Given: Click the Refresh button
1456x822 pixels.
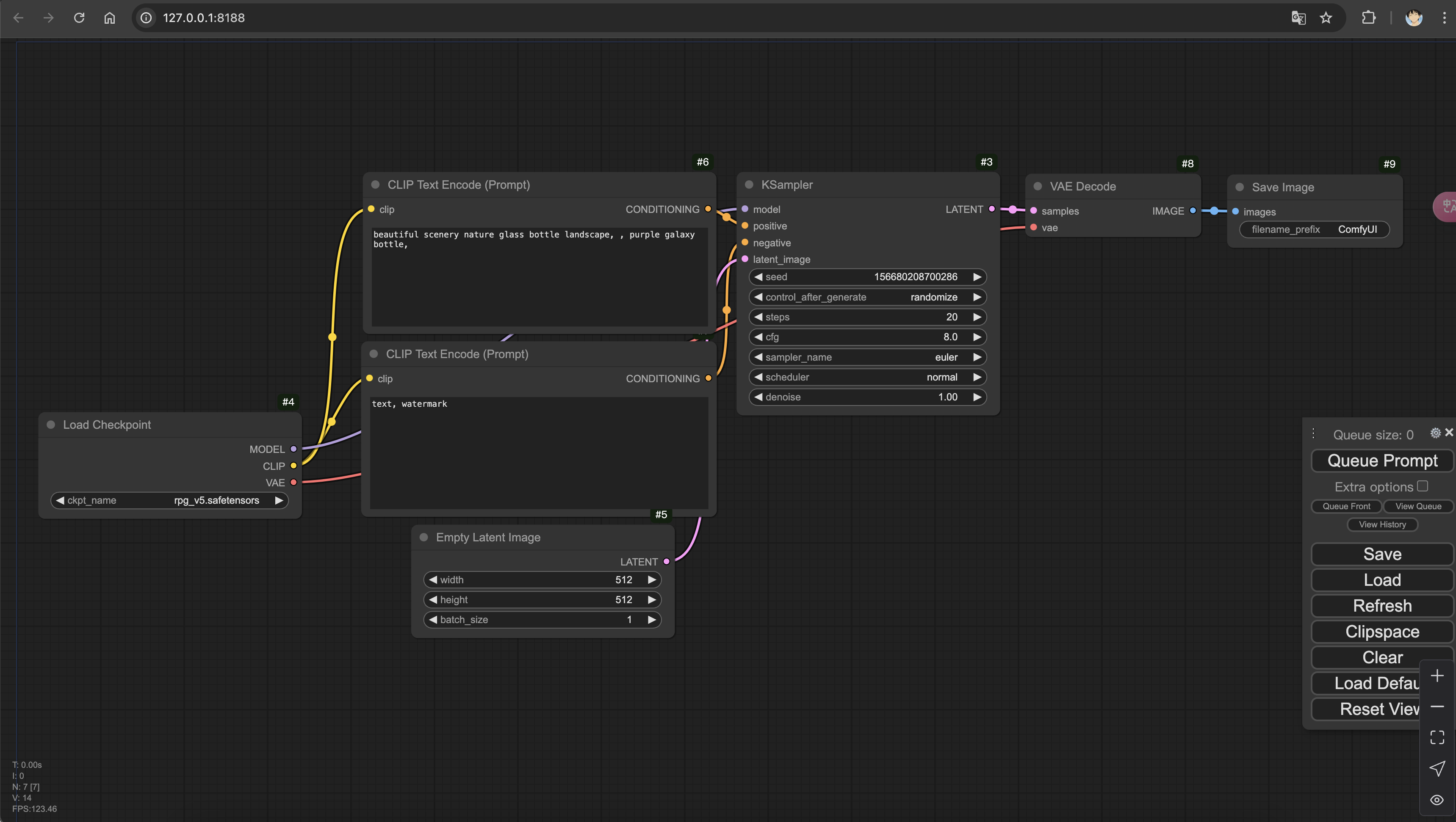Looking at the screenshot, I should click(1382, 606).
